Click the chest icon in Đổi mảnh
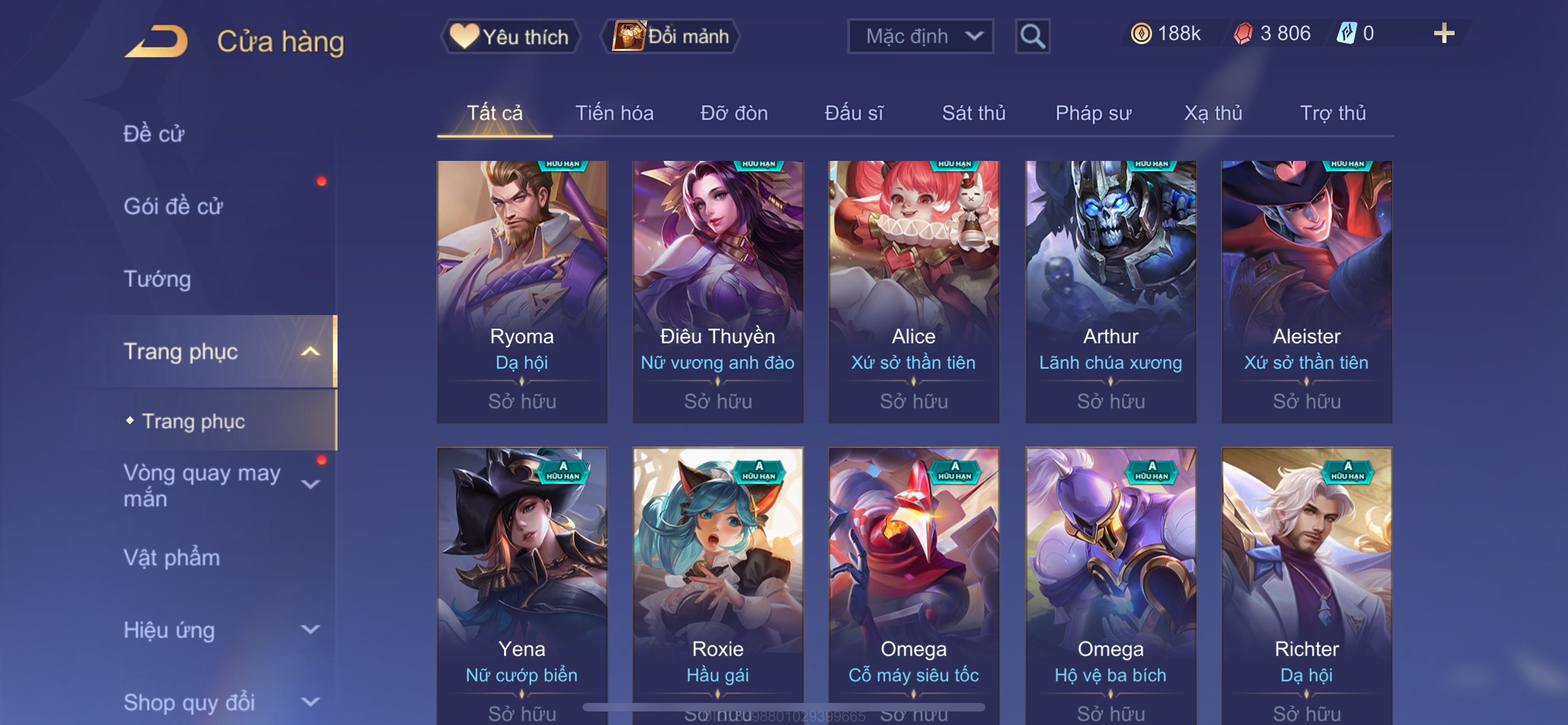The width and height of the screenshot is (1568, 725). coord(629,36)
